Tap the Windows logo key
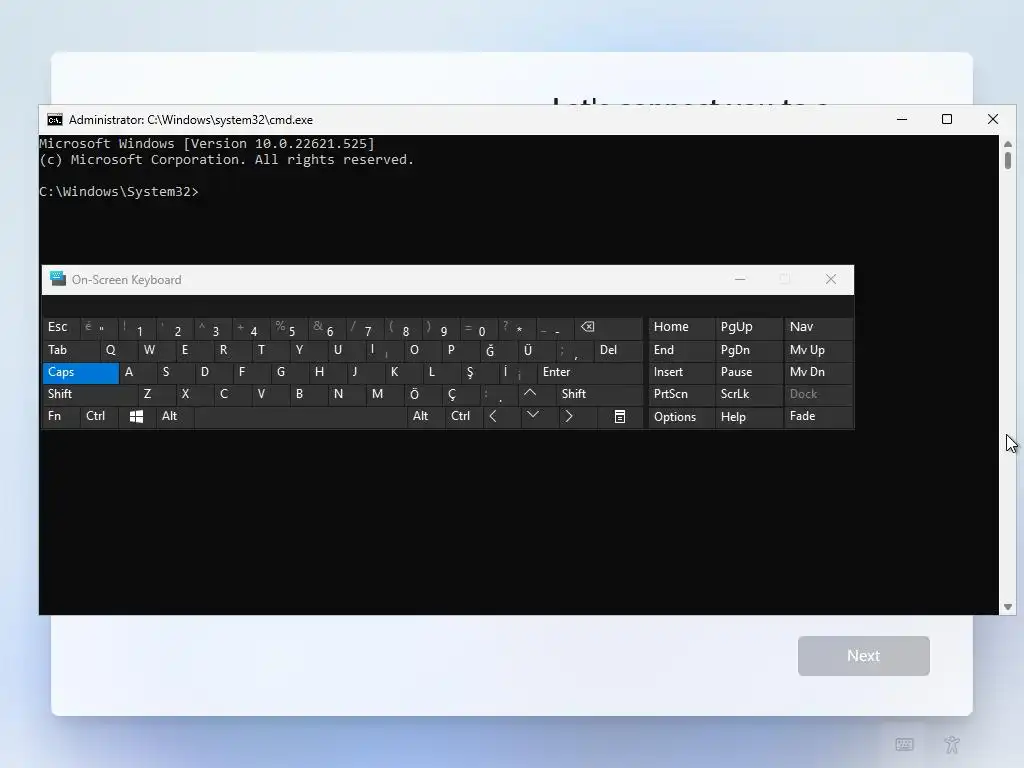 pyautogui.click(x=136, y=417)
